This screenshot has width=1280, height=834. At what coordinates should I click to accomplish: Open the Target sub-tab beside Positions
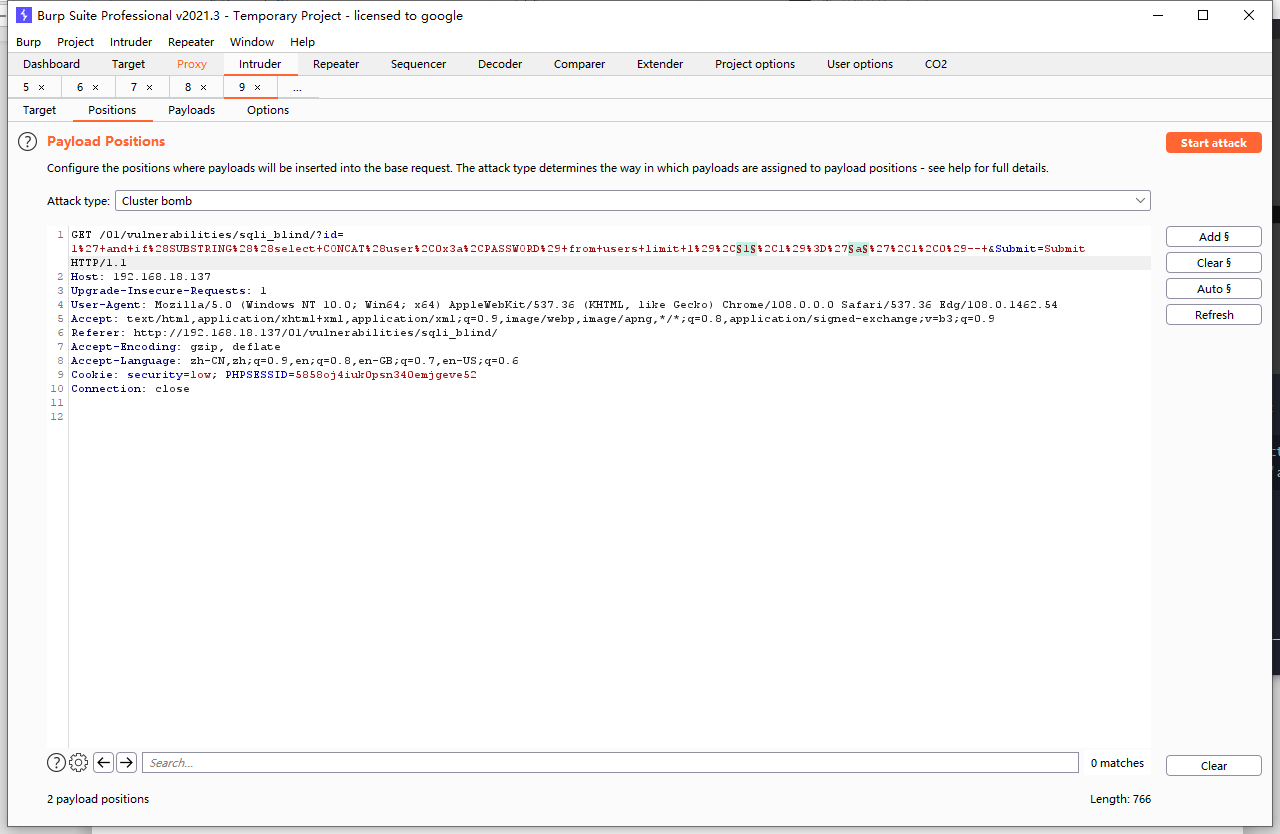point(40,110)
